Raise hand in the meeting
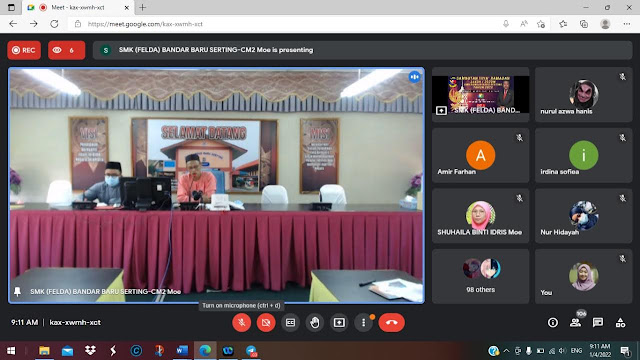Viewport: 640px width, 360px height. tap(315, 322)
